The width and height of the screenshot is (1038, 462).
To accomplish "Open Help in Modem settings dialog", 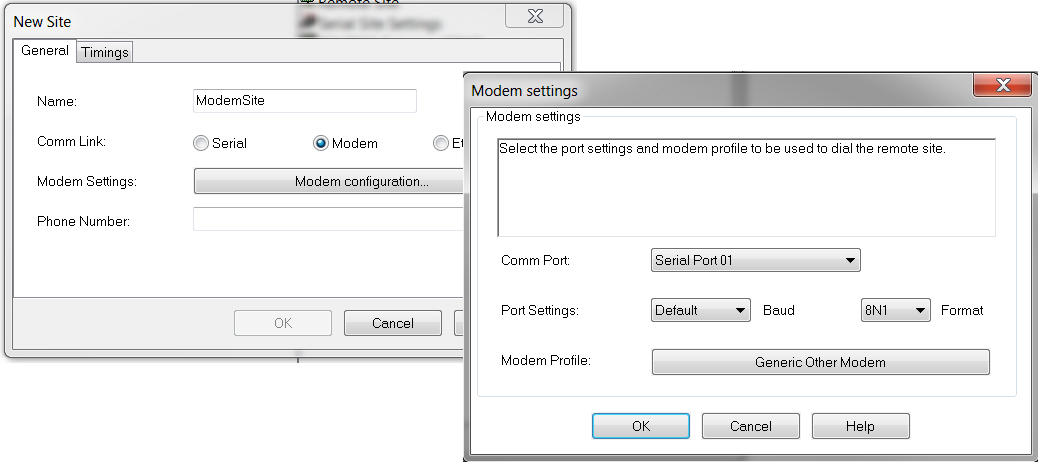I will click(861, 426).
